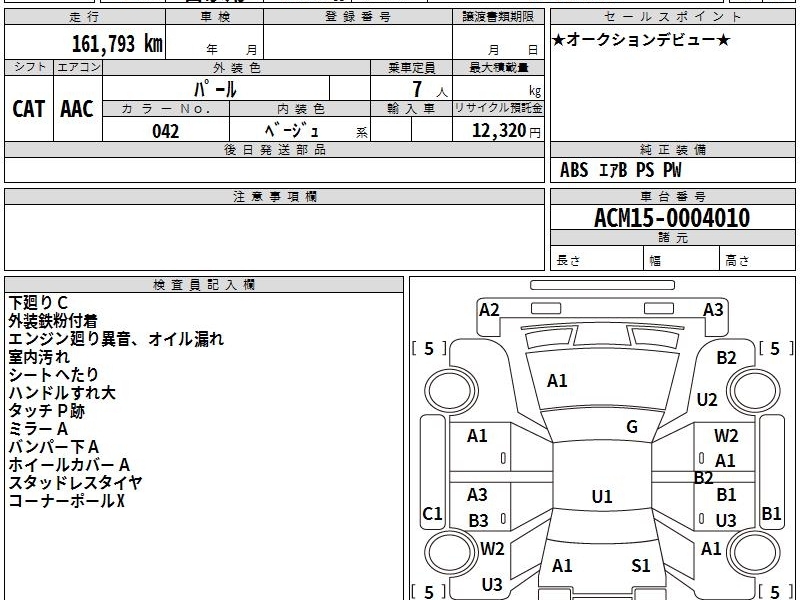
Task: Click the chassis number ACM15-0004010
Action: point(672,218)
